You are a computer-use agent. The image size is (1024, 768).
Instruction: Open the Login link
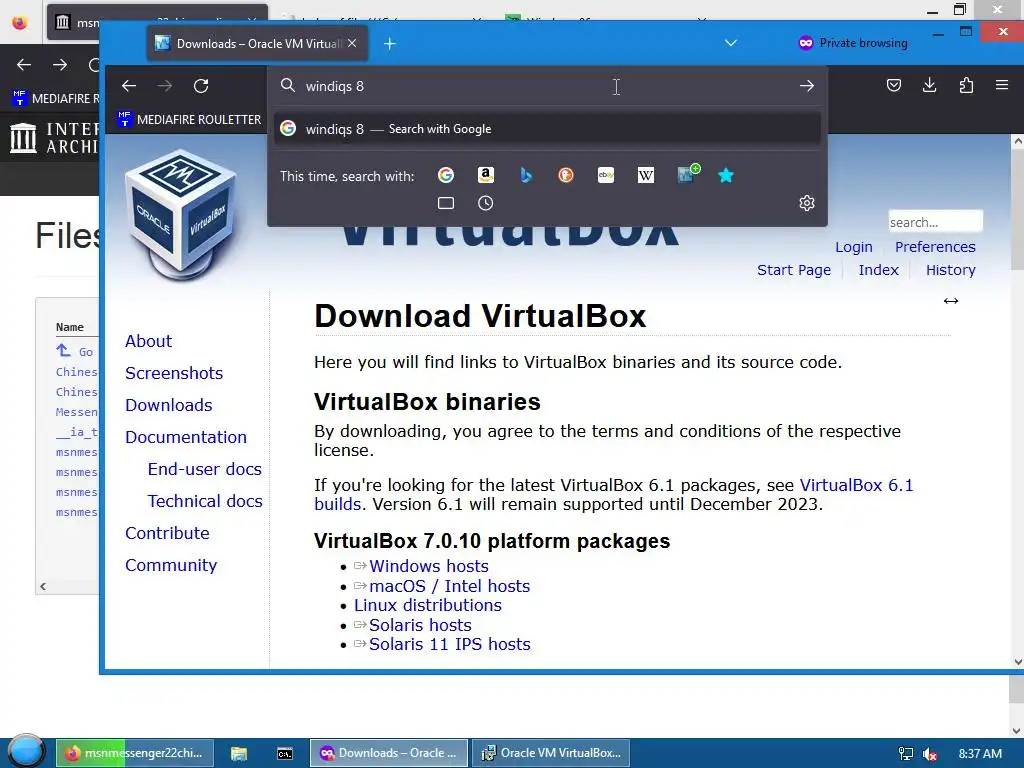click(854, 247)
